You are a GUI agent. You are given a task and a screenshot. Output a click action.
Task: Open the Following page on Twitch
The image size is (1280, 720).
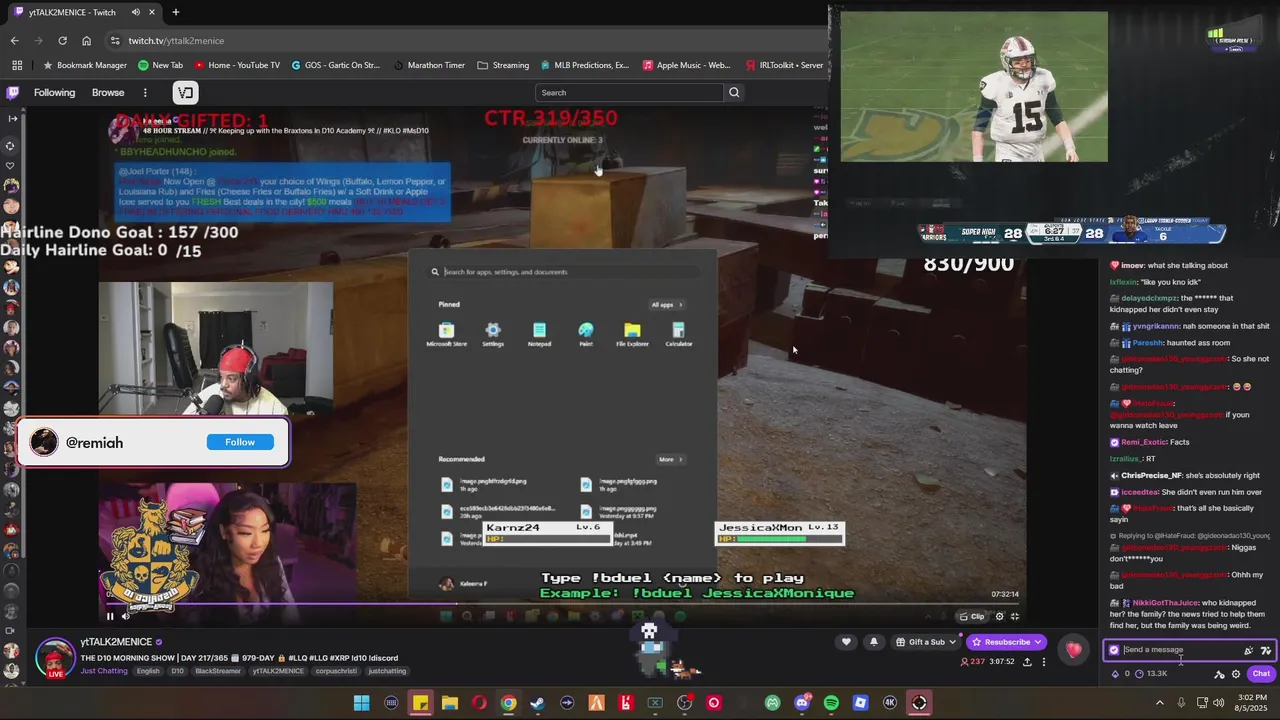[x=54, y=93]
